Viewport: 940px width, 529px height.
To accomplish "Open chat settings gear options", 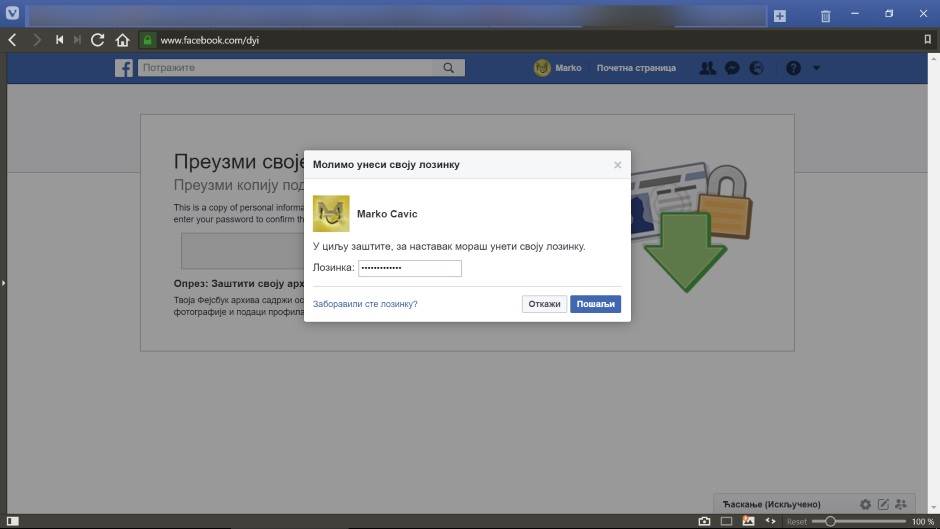I will click(x=866, y=504).
